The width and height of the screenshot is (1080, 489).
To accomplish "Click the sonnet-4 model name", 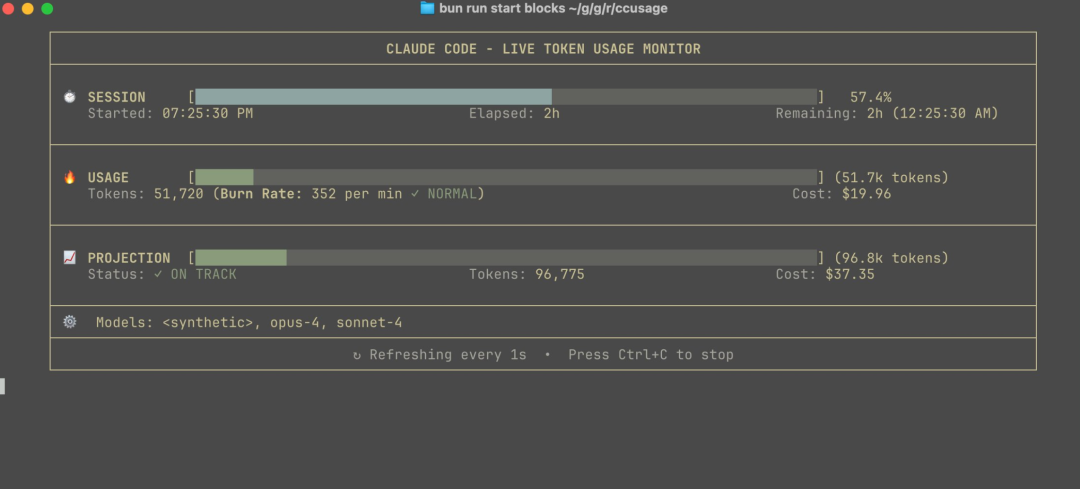I will tap(369, 322).
